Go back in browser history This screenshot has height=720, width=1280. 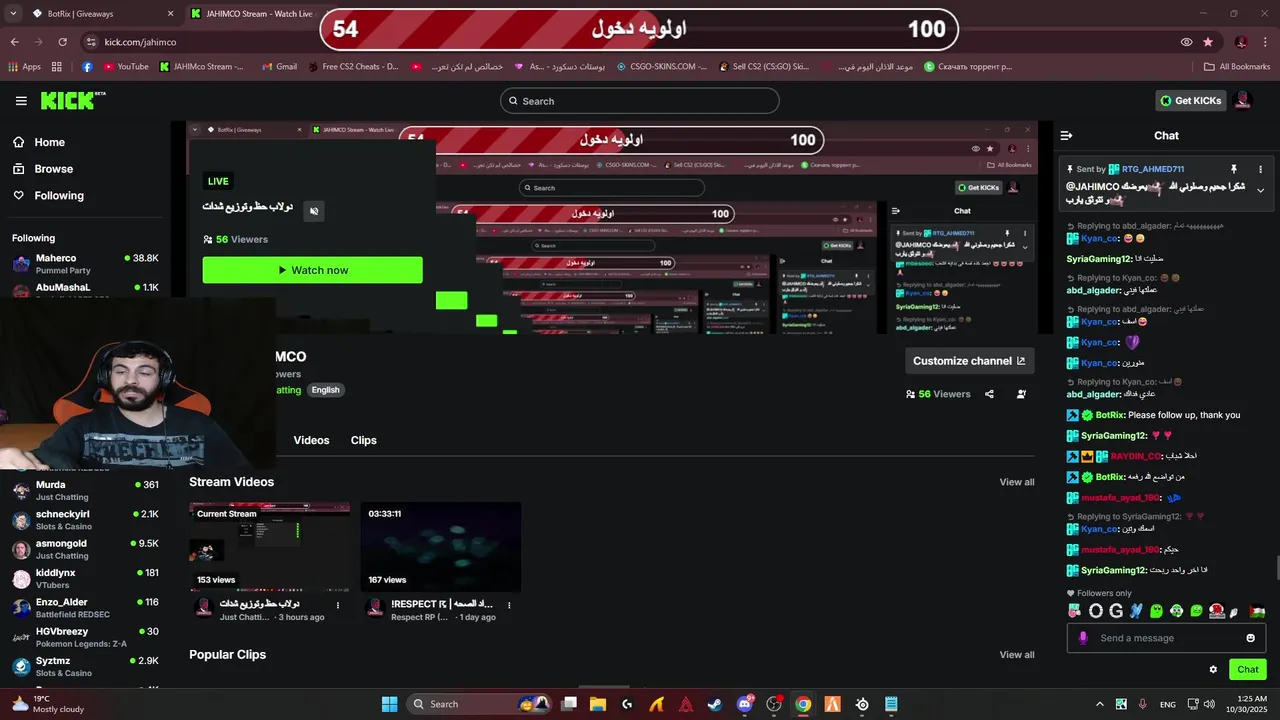pos(14,42)
